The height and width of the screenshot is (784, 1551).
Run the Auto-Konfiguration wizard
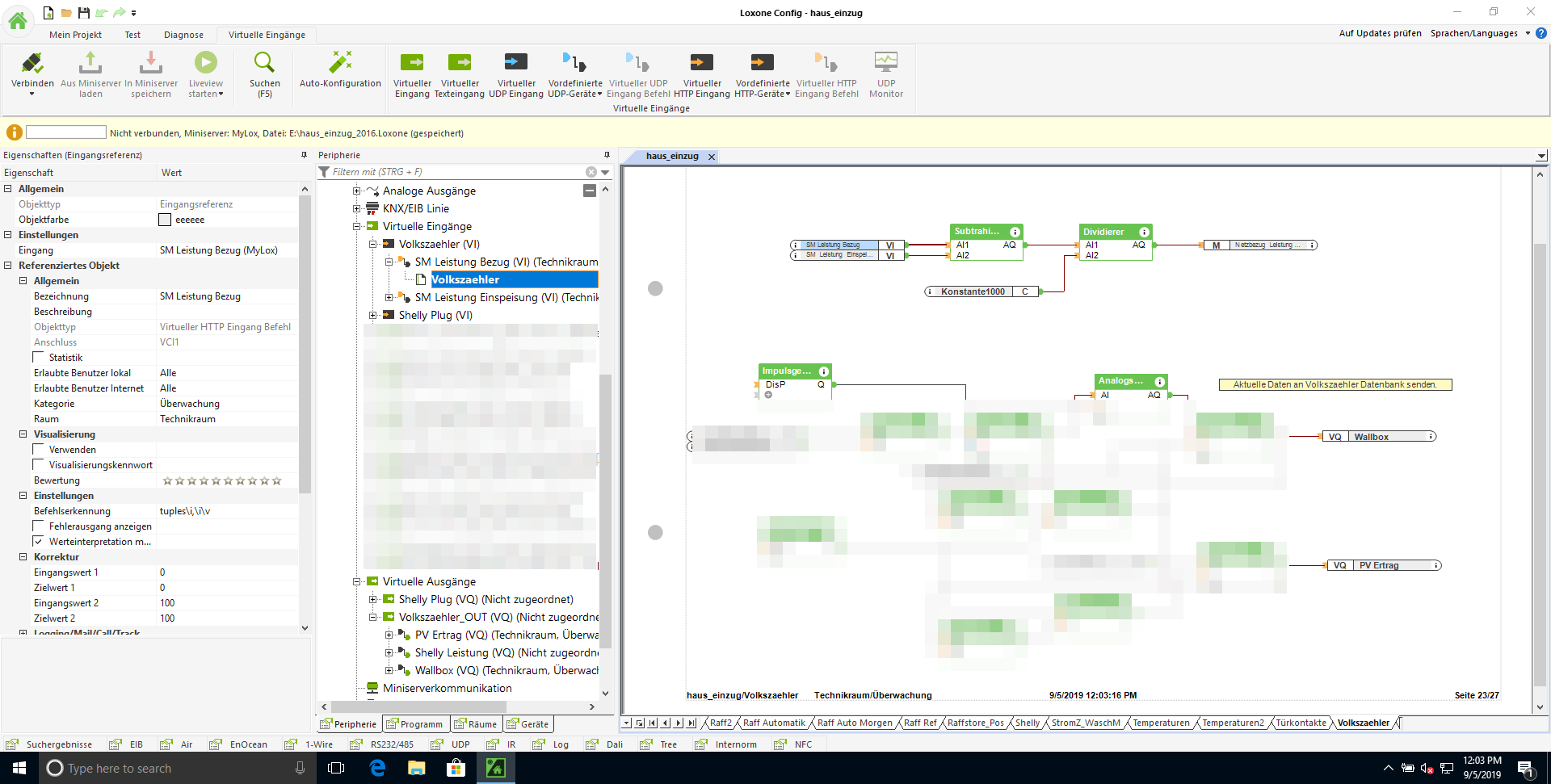(340, 64)
